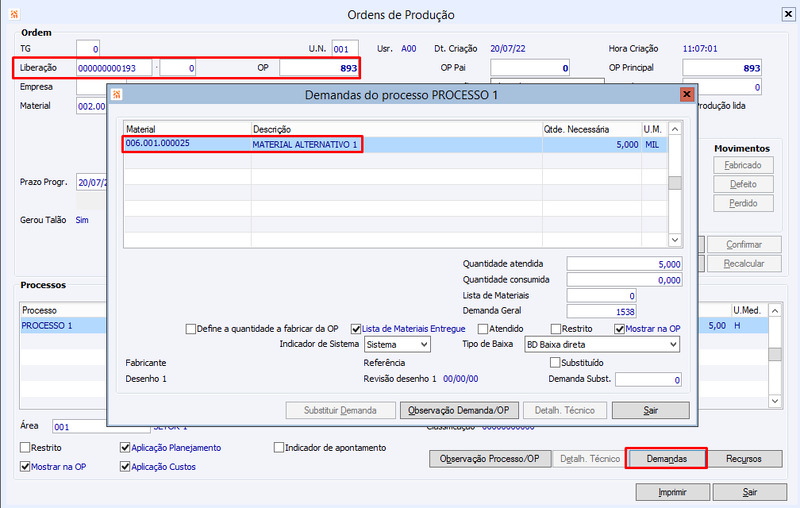Click the Defeito movement button
Screen dimensions: 800x508
[743, 184]
